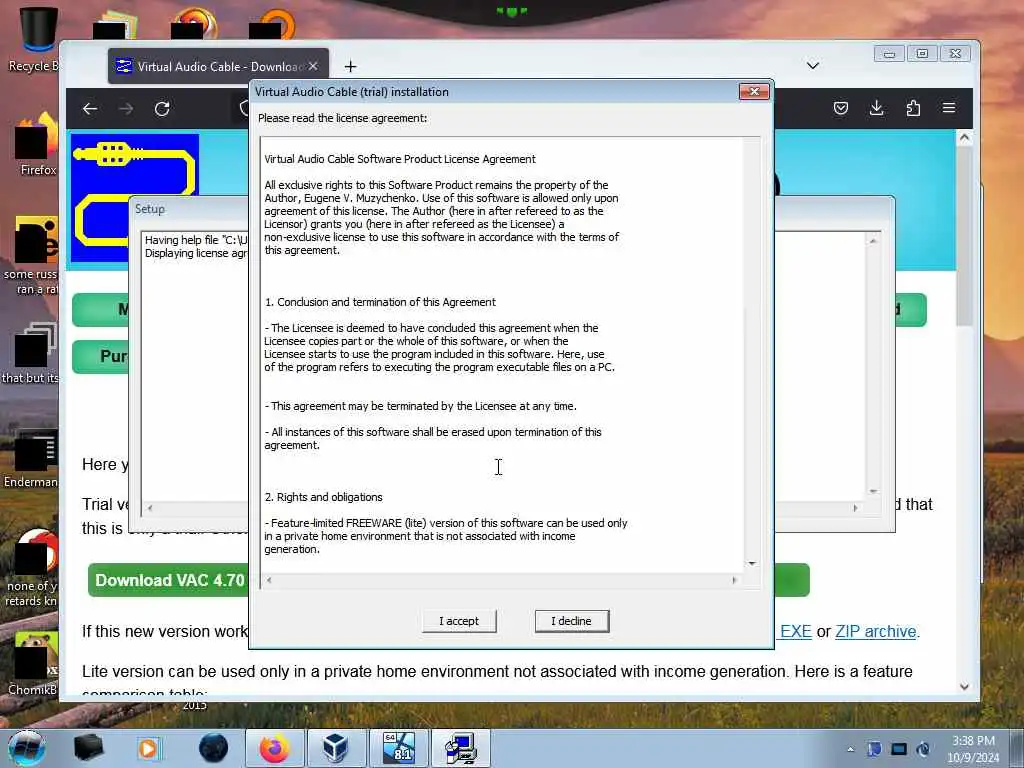The width and height of the screenshot is (1024, 768).
Task: Open the media player taskbar icon
Action: click(148, 748)
